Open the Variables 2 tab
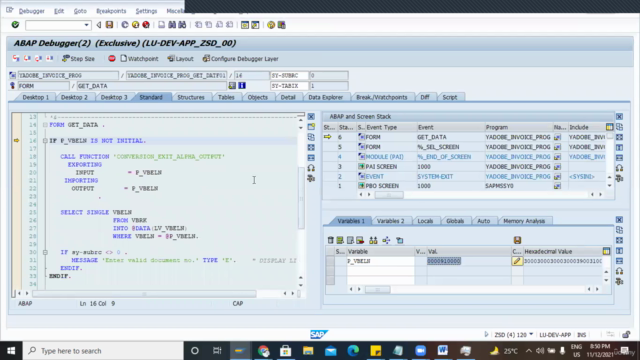 pyautogui.click(x=390, y=221)
